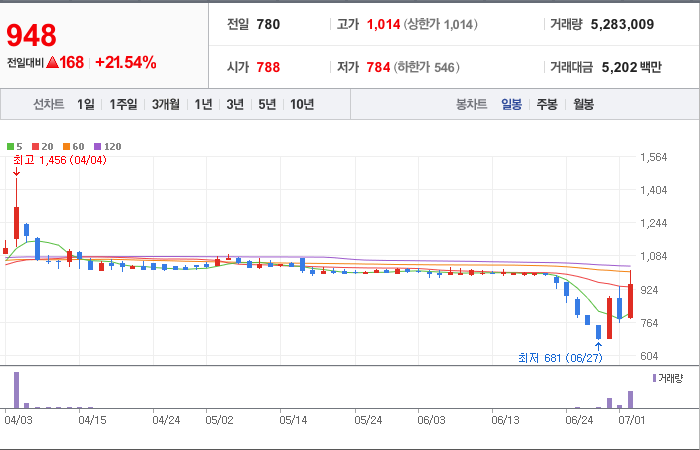700x450 pixels.
Task: Click the 04/24 date axis label
Action: tap(167, 421)
